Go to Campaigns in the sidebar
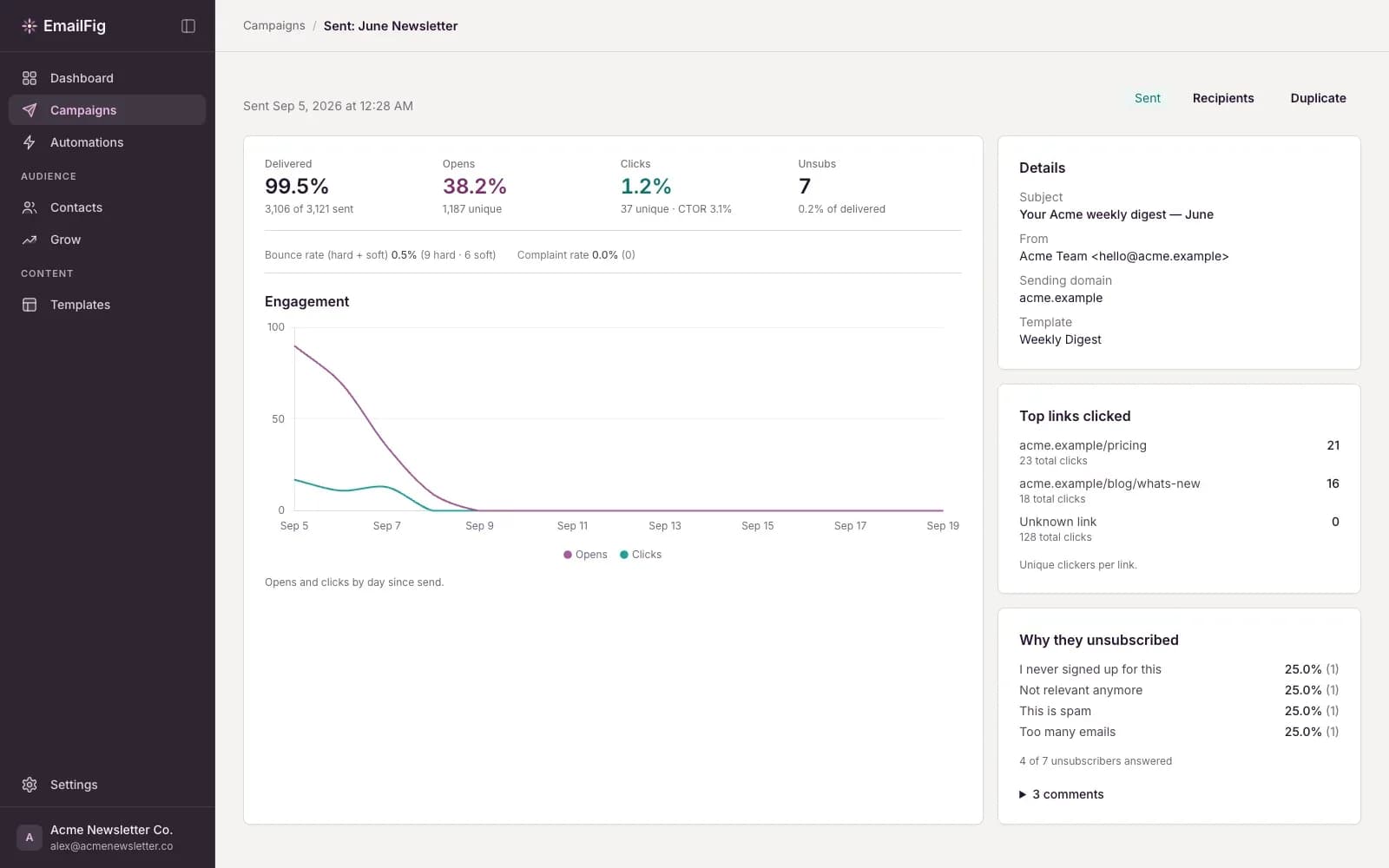This screenshot has width=1389, height=868. point(107,110)
